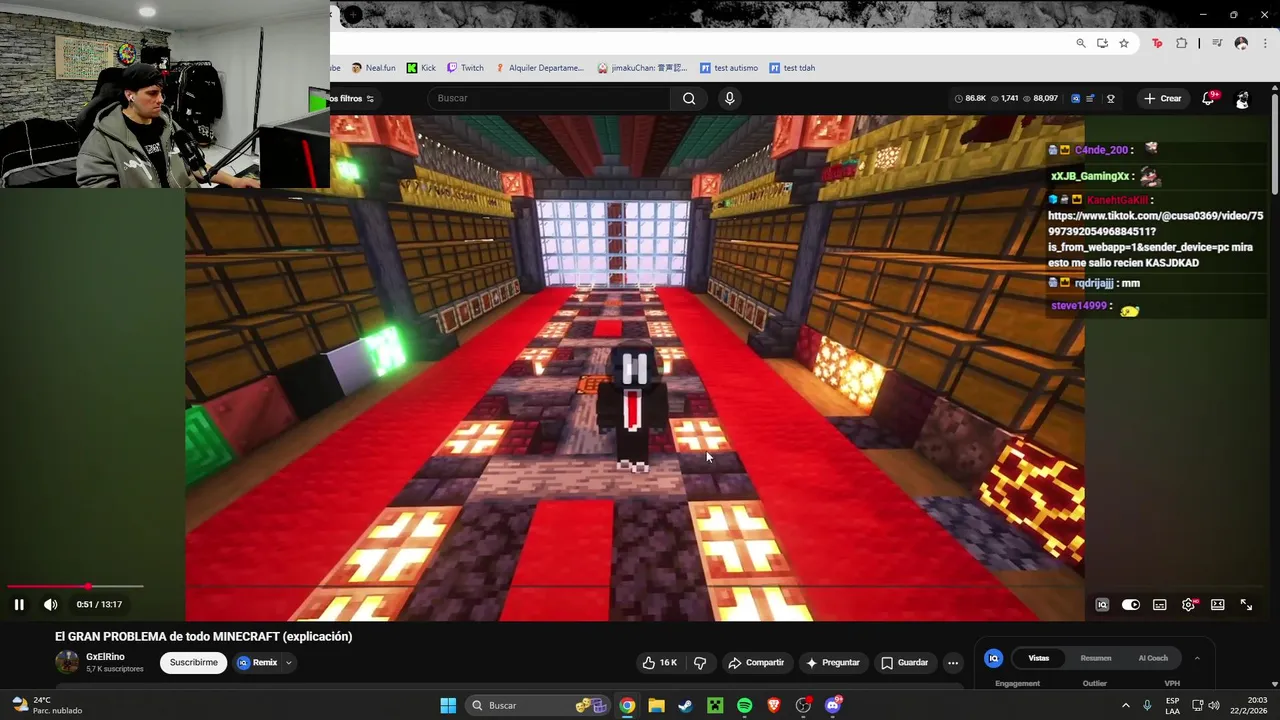Open GxElRino channel name link
The image size is (1280, 720).
pos(105,657)
